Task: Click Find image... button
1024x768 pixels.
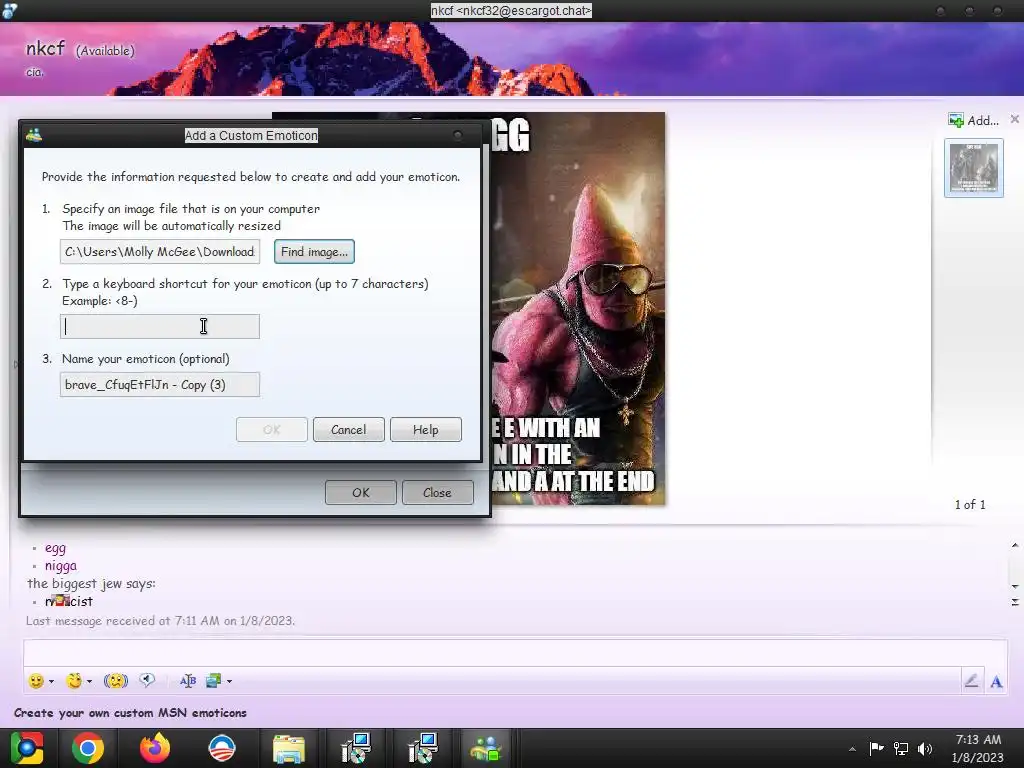Action: coord(314,251)
